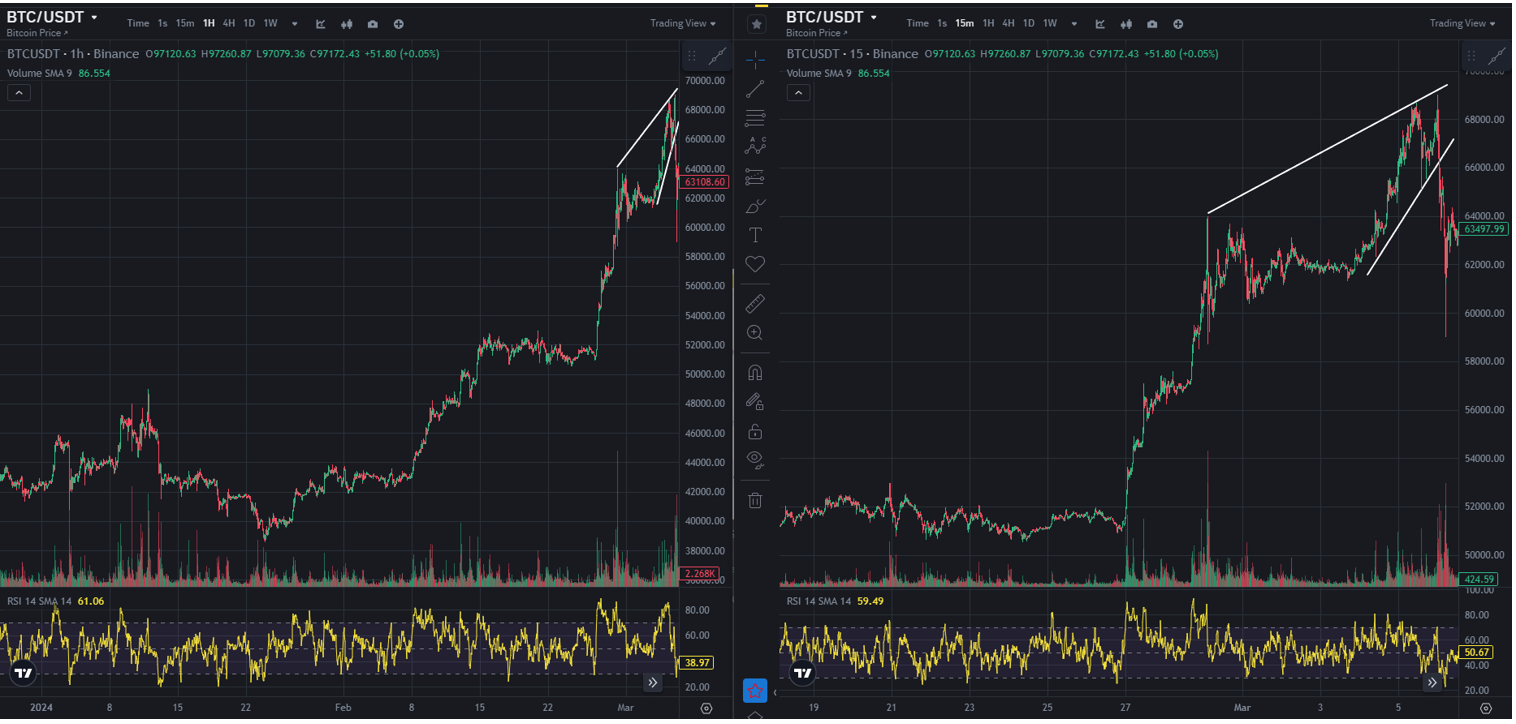Collapse the left chart's indicator legend

pyautogui.click(x=19, y=93)
